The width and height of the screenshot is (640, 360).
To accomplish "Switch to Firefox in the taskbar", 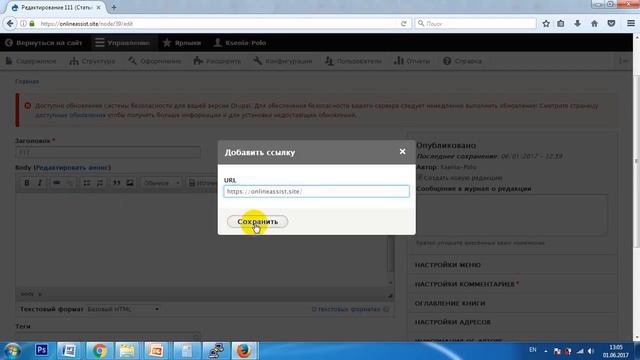I will point(244,351).
